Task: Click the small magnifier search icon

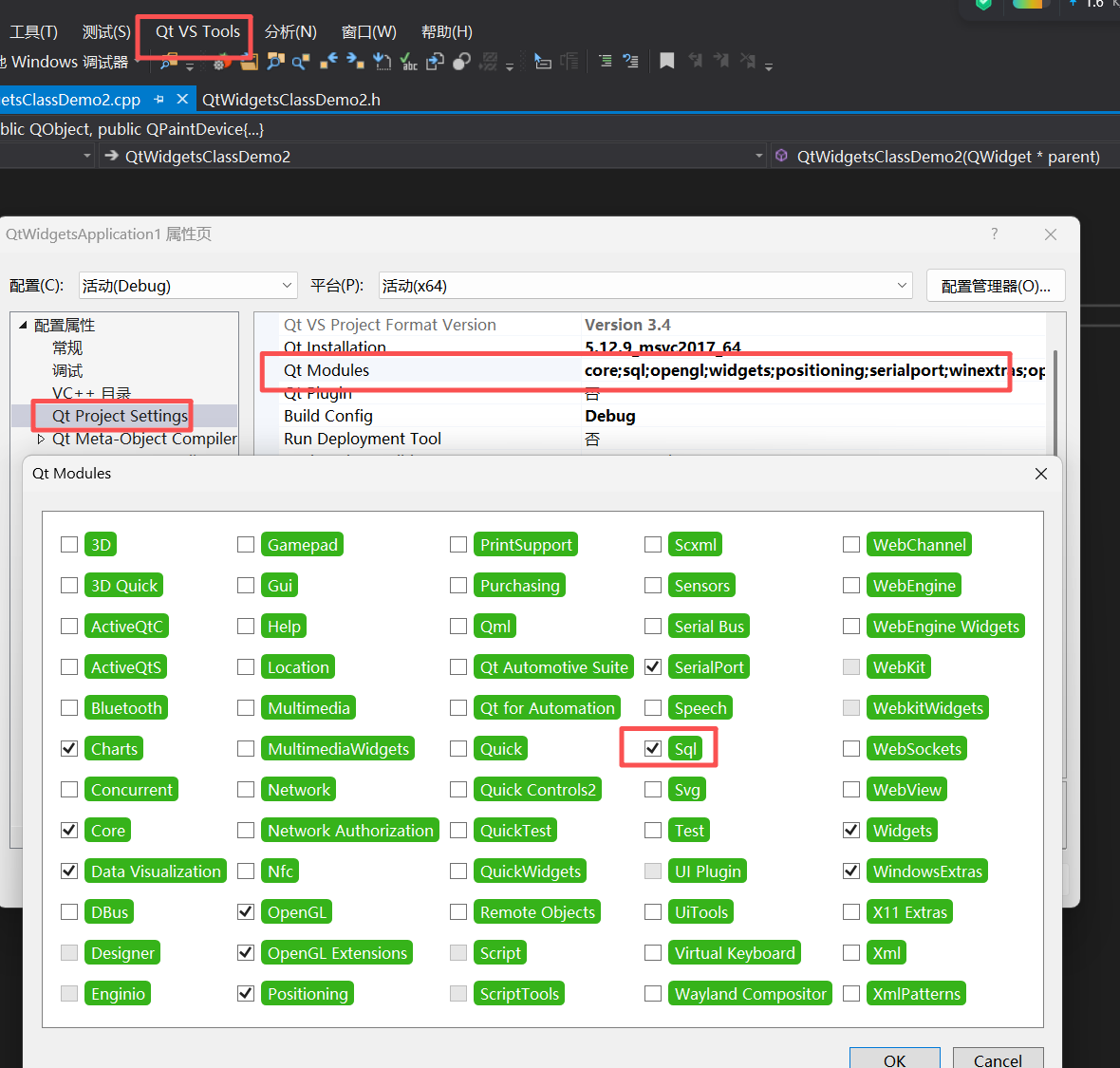Action: (x=301, y=62)
